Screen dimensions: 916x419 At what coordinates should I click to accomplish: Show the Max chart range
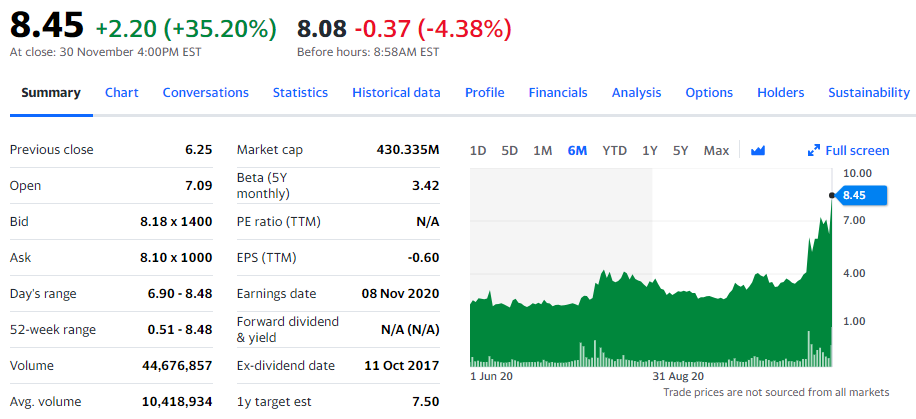point(716,151)
